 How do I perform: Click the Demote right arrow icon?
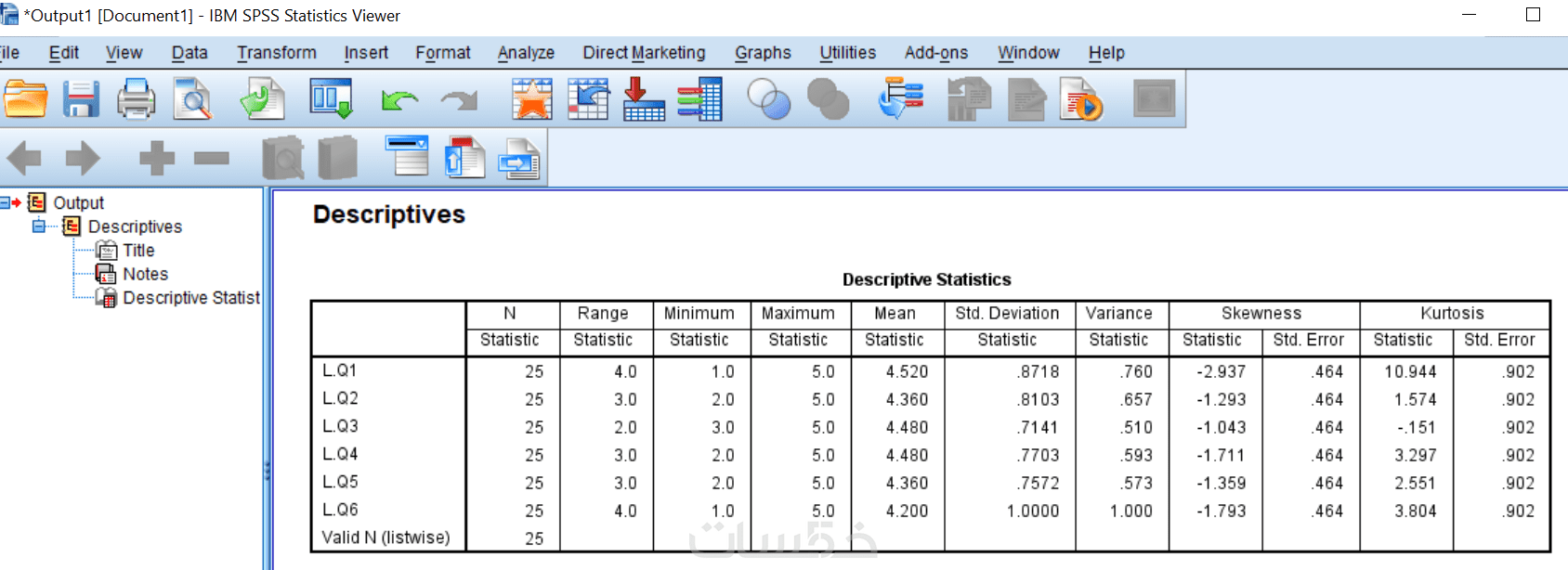[x=83, y=159]
